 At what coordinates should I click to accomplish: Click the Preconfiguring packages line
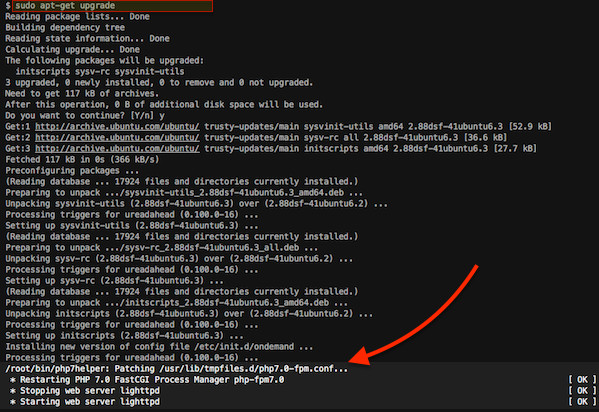click(x=72, y=170)
